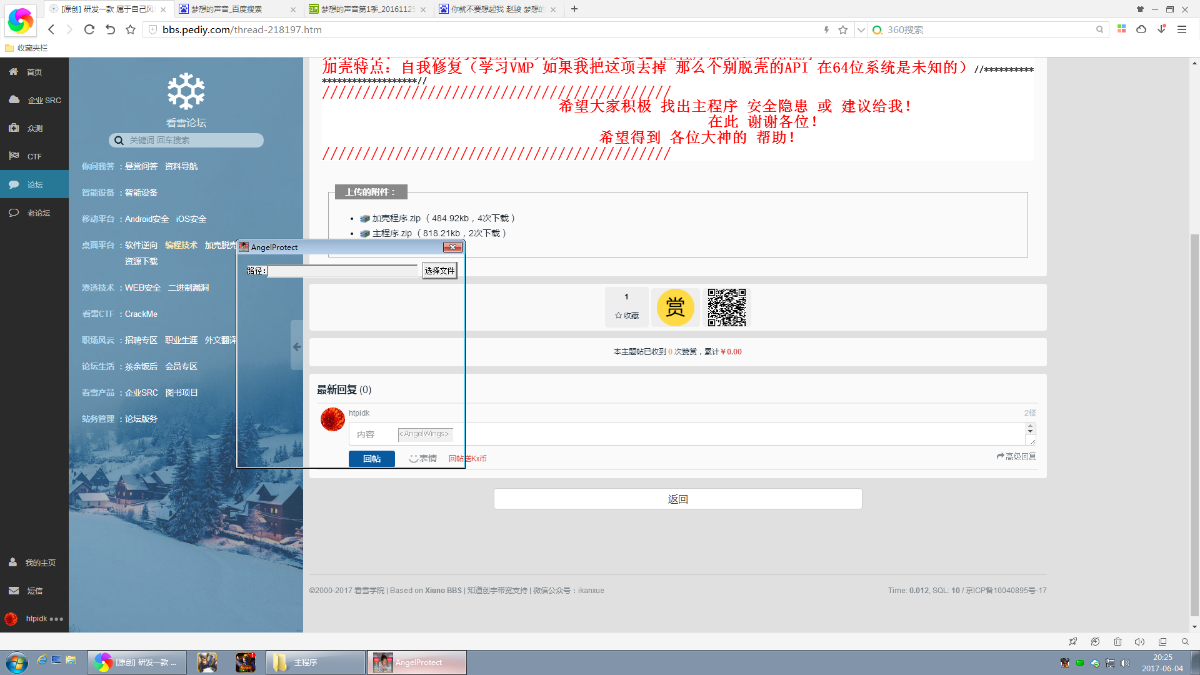Open 高级回复 advanced reply link
The image size is (1200, 675).
1016,457
